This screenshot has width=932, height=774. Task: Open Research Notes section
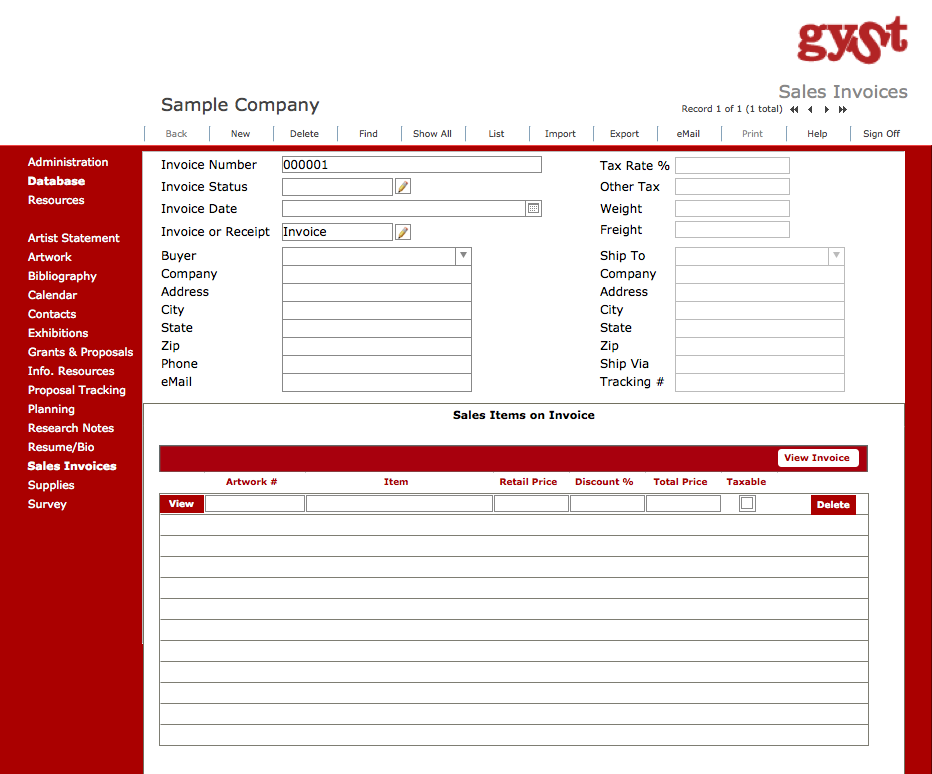tap(71, 428)
